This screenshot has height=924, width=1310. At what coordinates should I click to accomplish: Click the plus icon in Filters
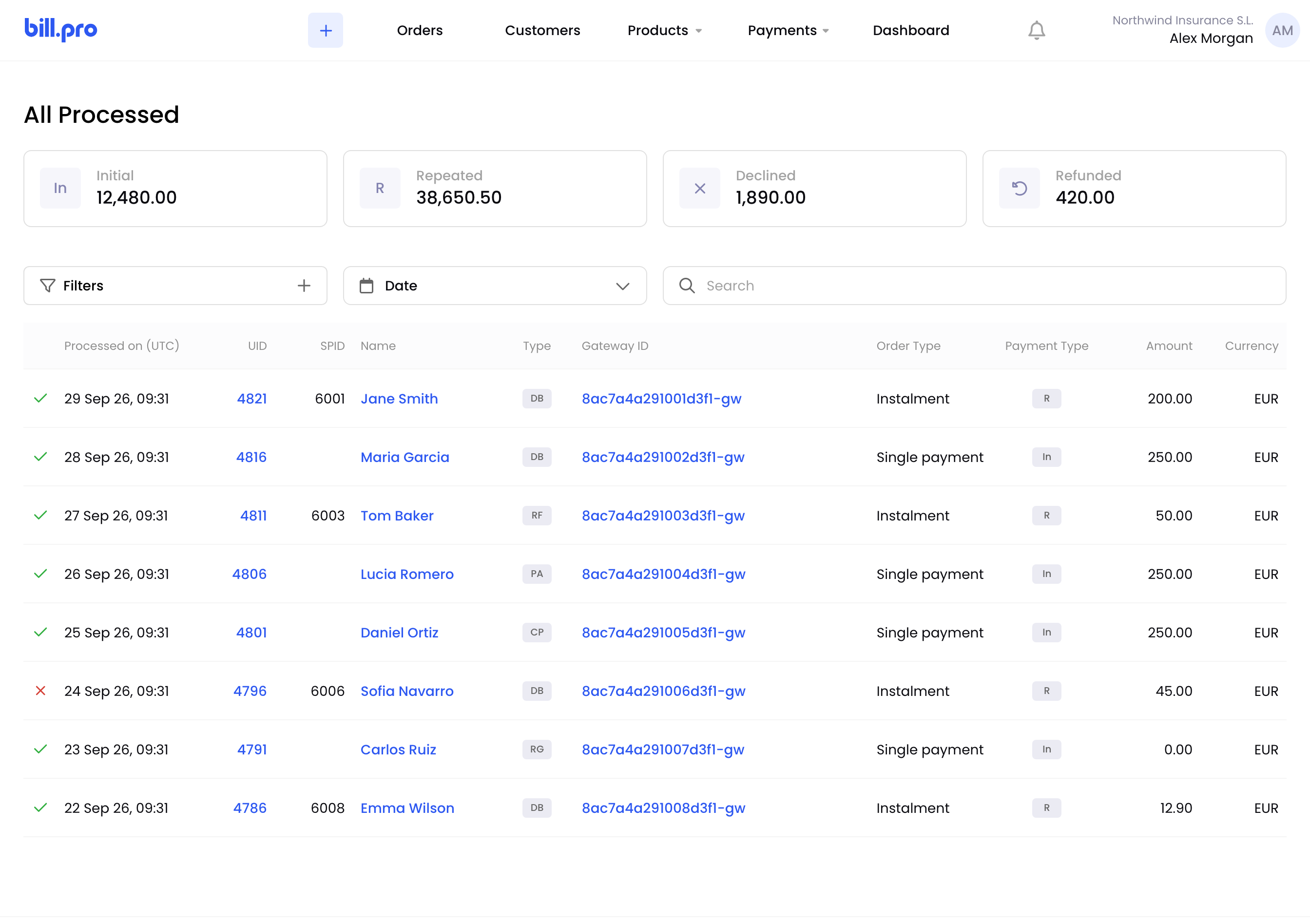point(304,285)
